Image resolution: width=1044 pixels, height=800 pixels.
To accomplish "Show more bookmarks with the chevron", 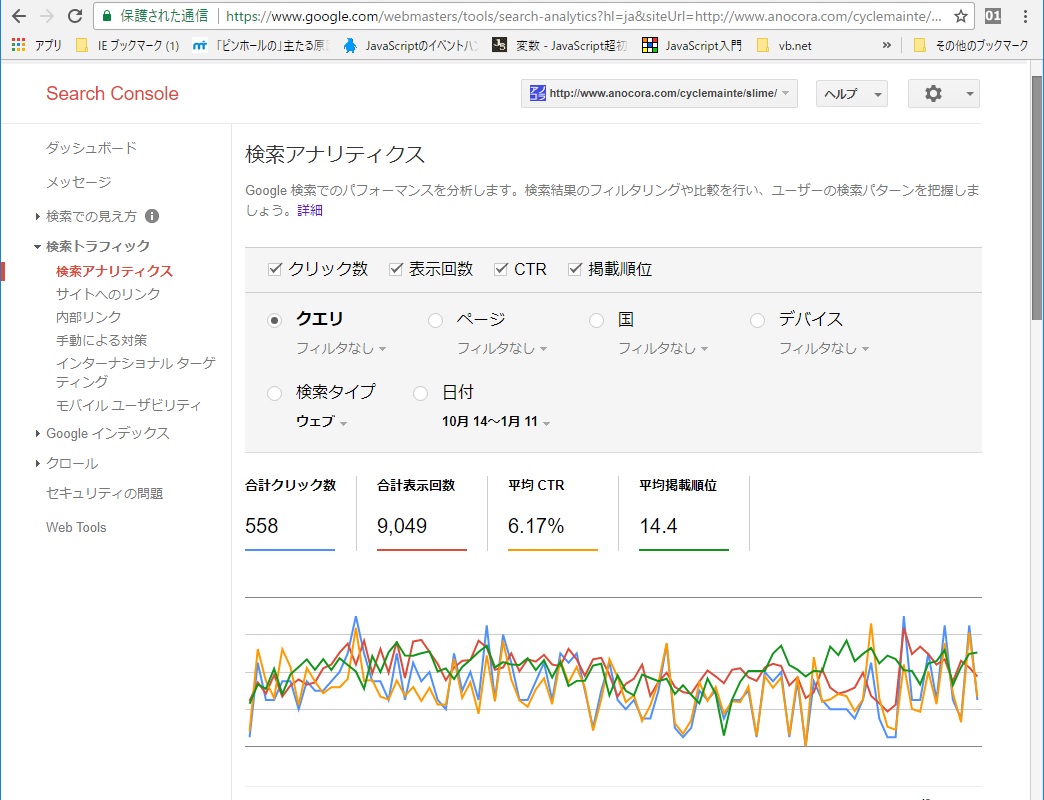I will point(886,45).
